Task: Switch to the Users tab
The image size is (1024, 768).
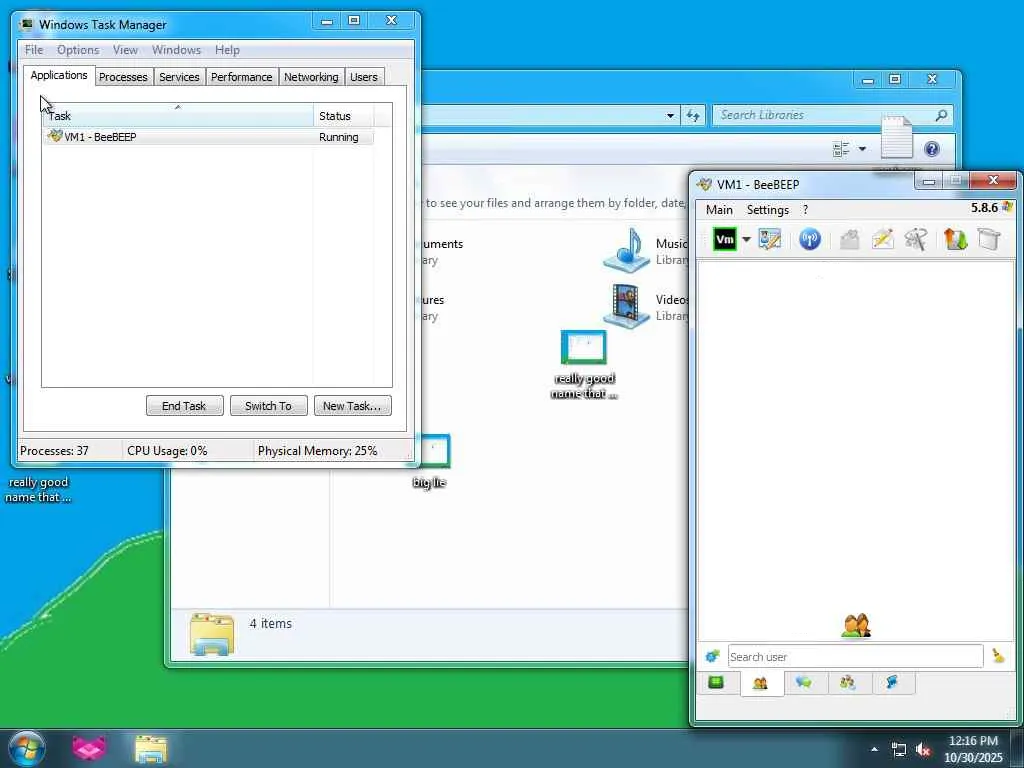Action: click(364, 77)
